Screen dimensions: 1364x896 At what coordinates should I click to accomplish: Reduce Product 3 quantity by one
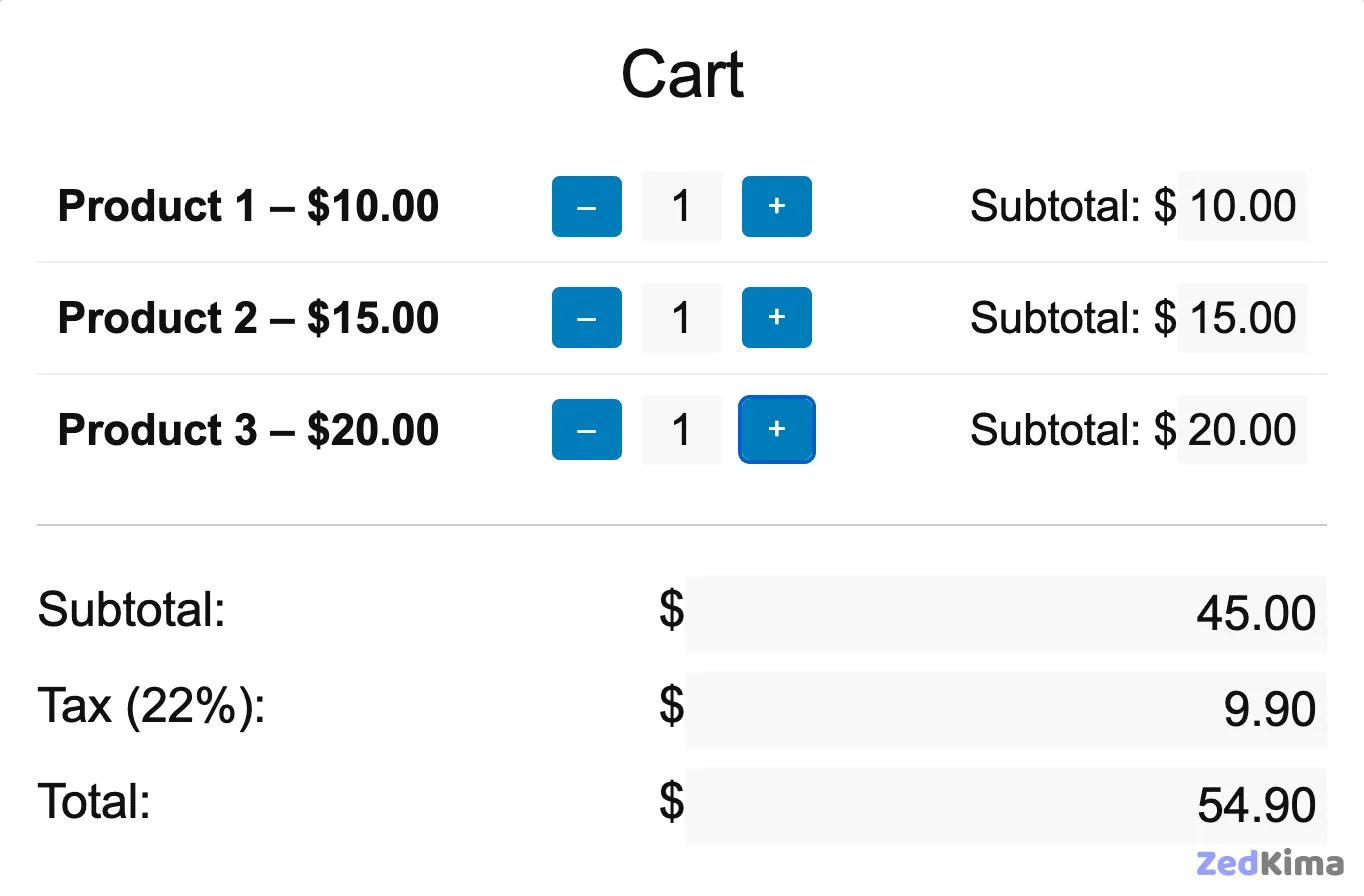pos(587,430)
